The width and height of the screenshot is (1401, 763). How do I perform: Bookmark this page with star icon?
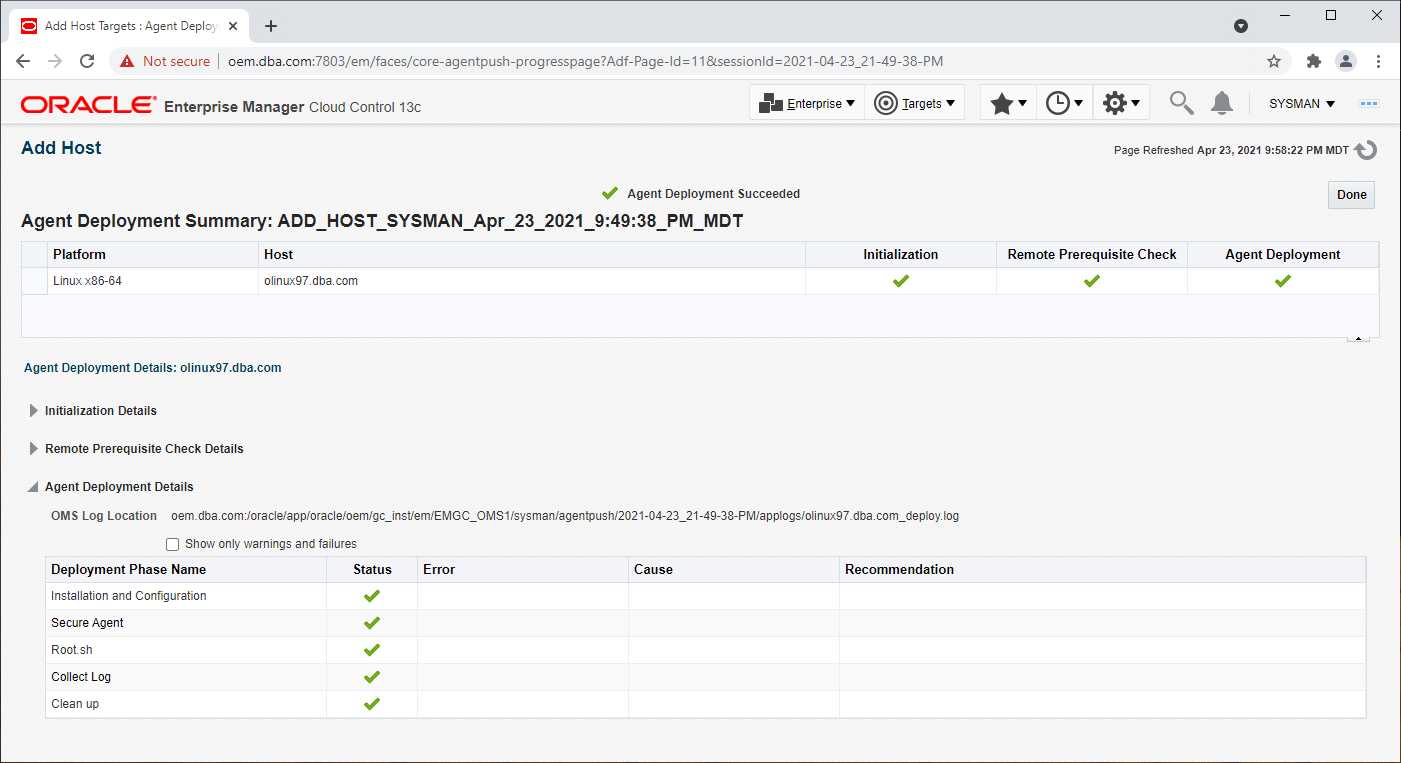pyautogui.click(x=1274, y=61)
